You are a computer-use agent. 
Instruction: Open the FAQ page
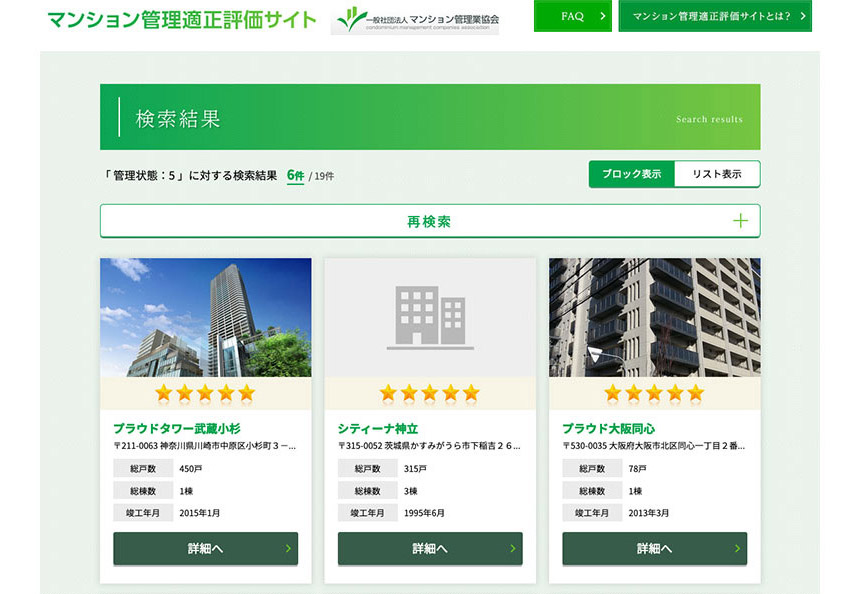[x=573, y=16]
